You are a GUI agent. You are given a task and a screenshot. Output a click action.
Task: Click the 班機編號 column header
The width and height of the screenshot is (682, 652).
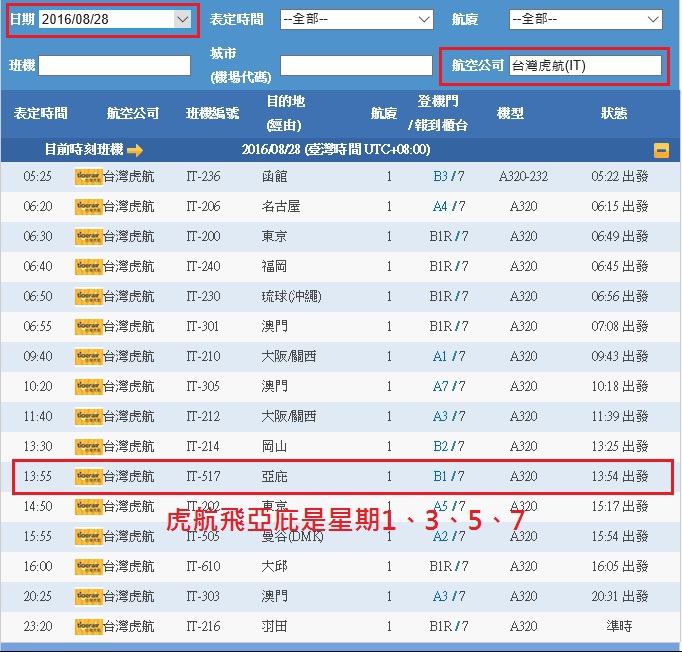tap(212, 114)
